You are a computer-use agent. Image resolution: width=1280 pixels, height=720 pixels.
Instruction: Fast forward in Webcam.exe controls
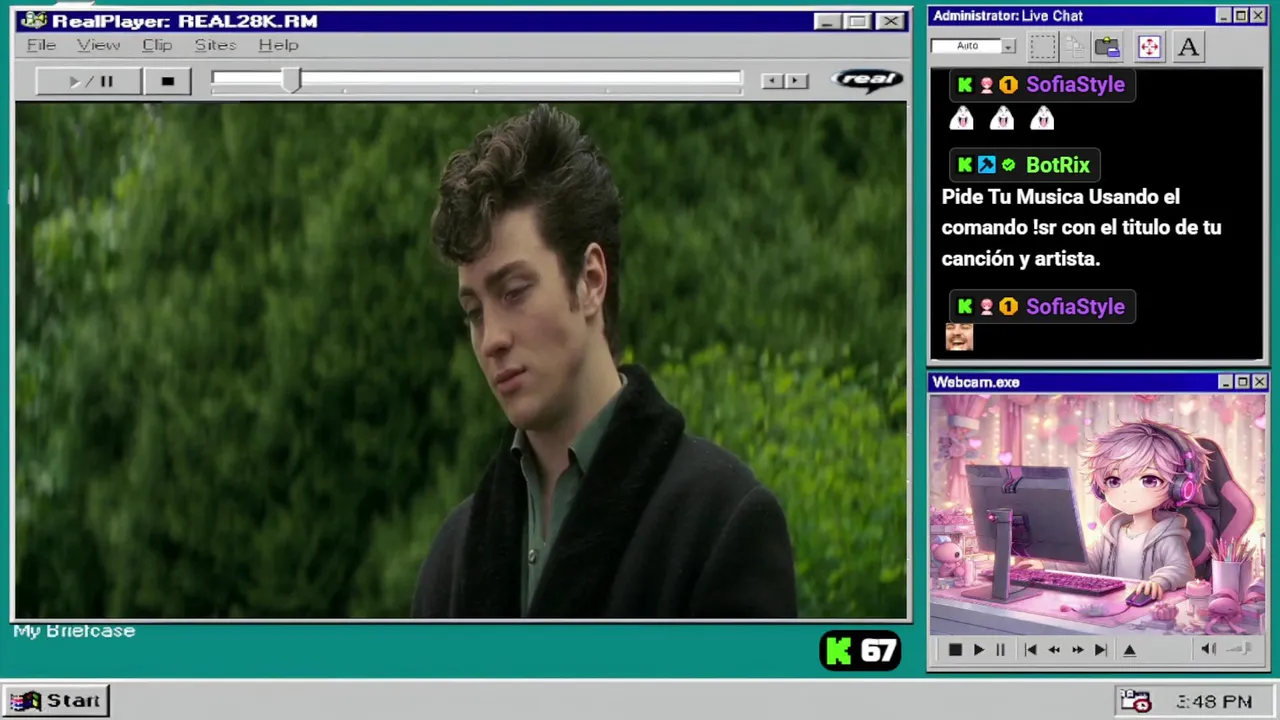point(1077,650)
